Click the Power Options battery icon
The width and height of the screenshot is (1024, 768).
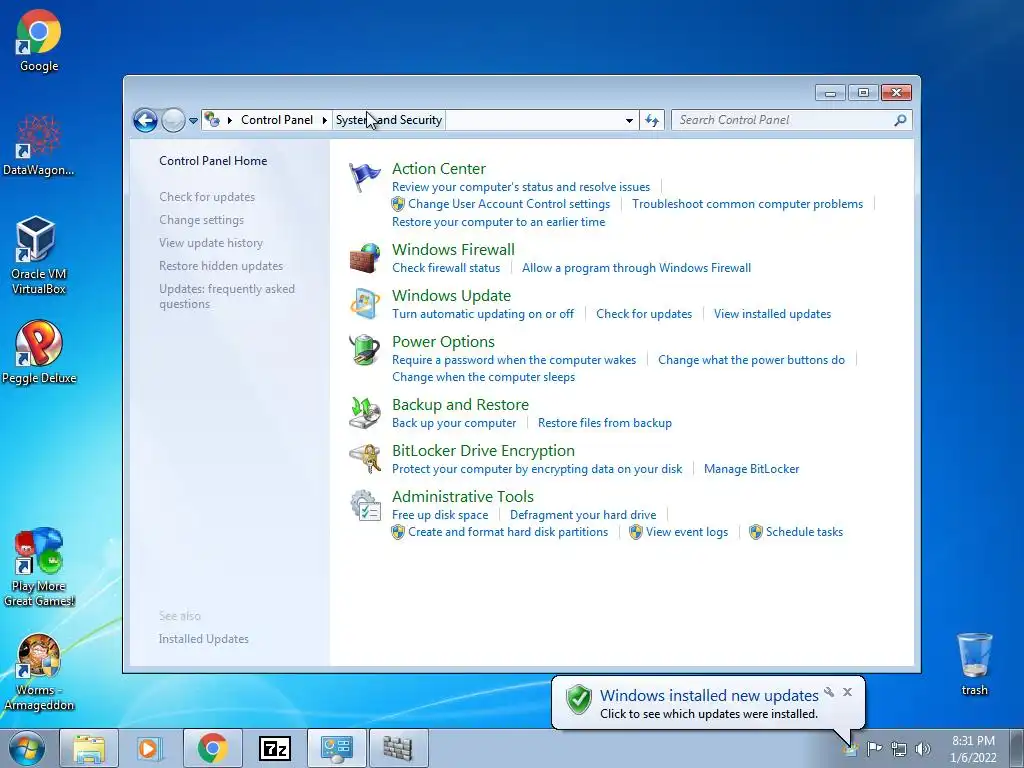click(x=364, y=350)
